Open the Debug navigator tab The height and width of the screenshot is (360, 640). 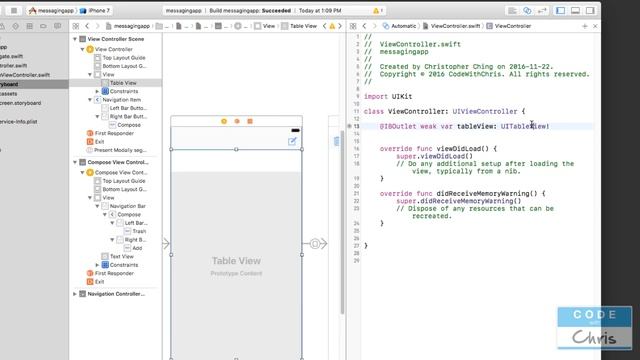click(29, 26)
